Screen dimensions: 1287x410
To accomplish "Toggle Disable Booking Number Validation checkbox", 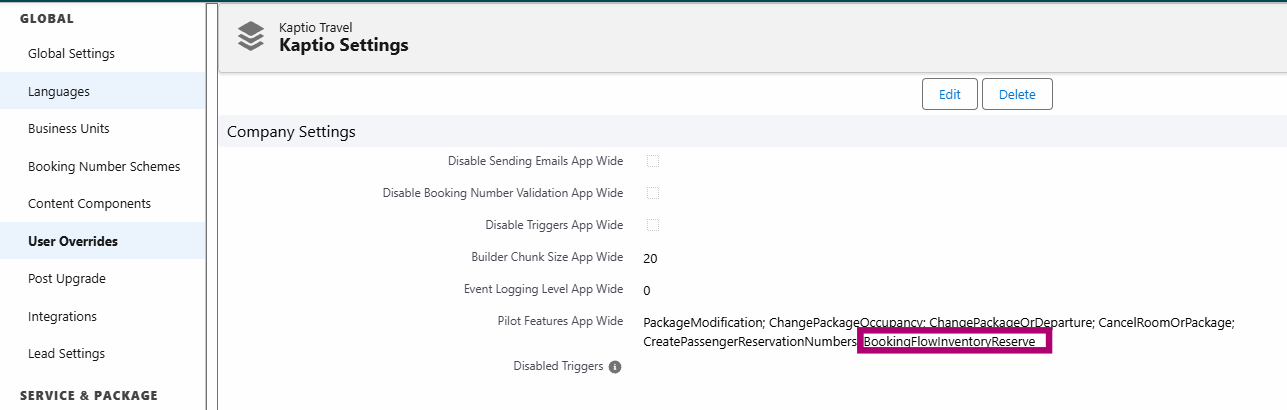I will click(653, 193).
